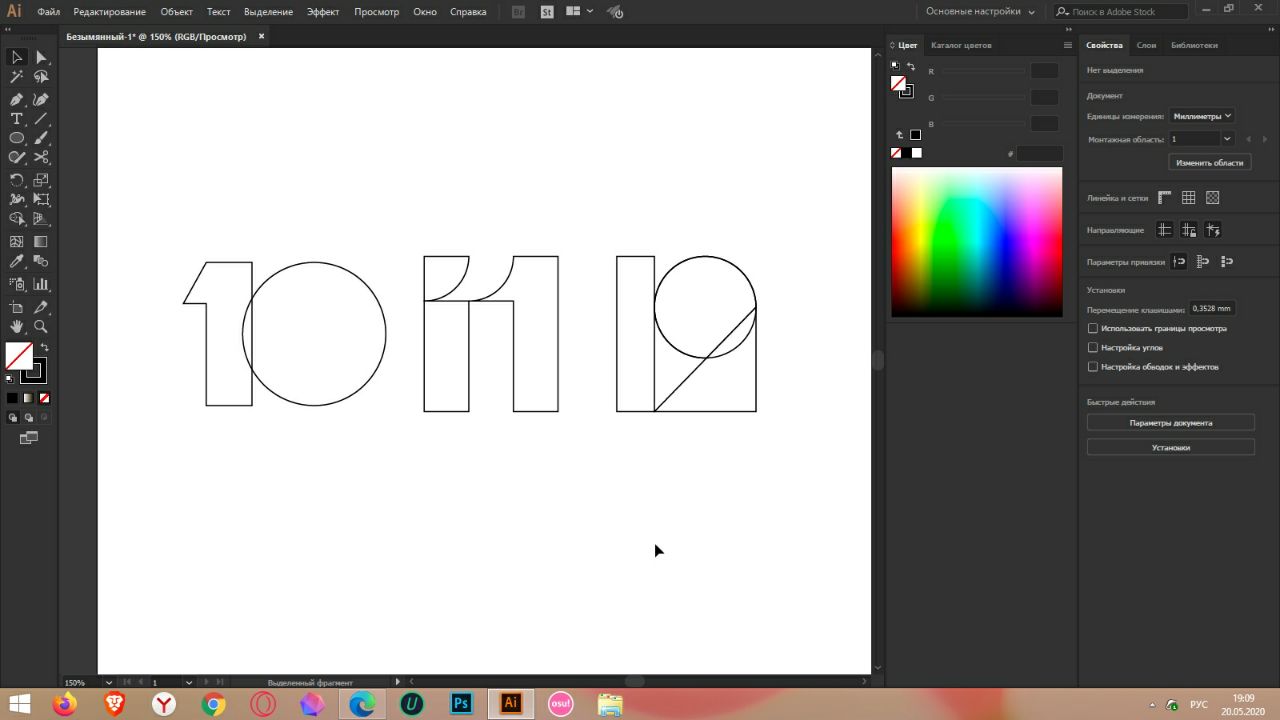
Task: Select the Pen tool
Action: coord(17,100)
